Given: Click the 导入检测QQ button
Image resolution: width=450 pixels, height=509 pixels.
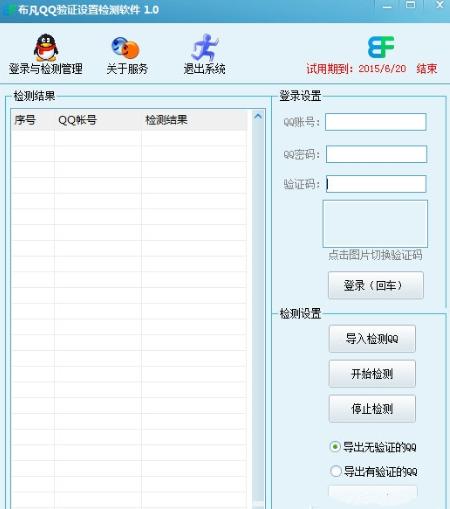Looking at the screenshot, I should coord(372,339).
